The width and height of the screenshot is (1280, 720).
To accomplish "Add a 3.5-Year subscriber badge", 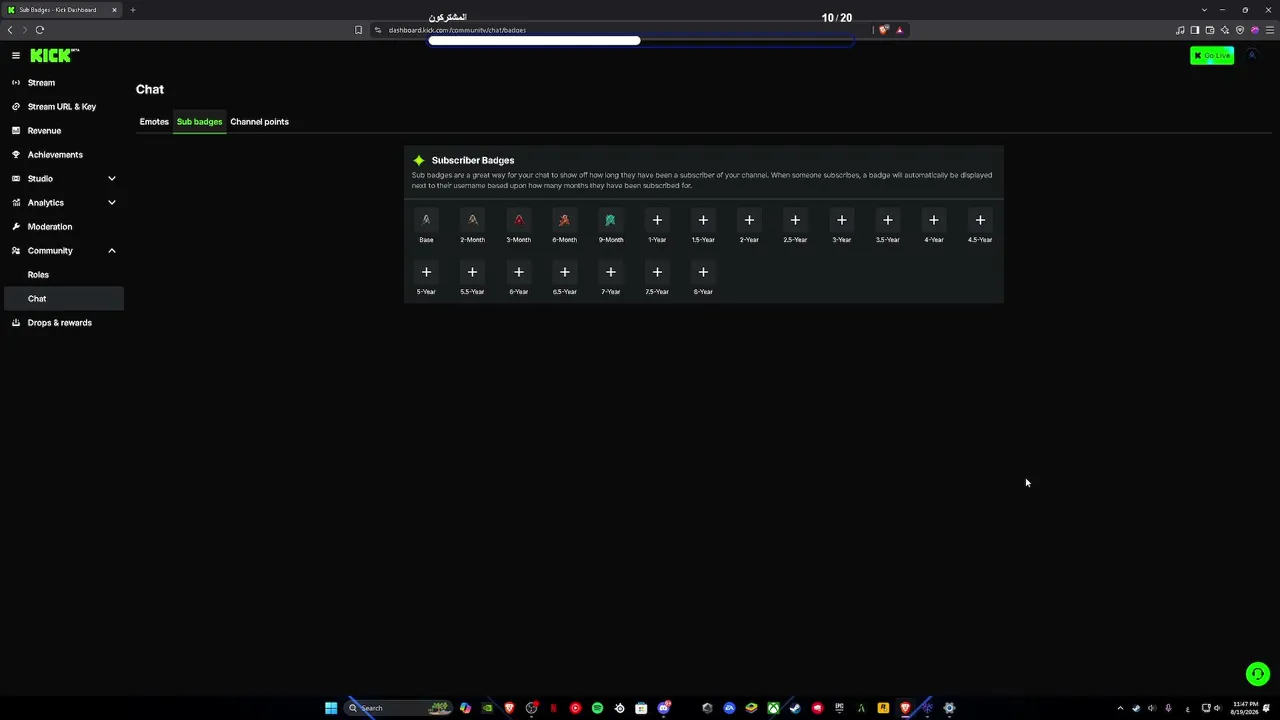I will (887, 220).
